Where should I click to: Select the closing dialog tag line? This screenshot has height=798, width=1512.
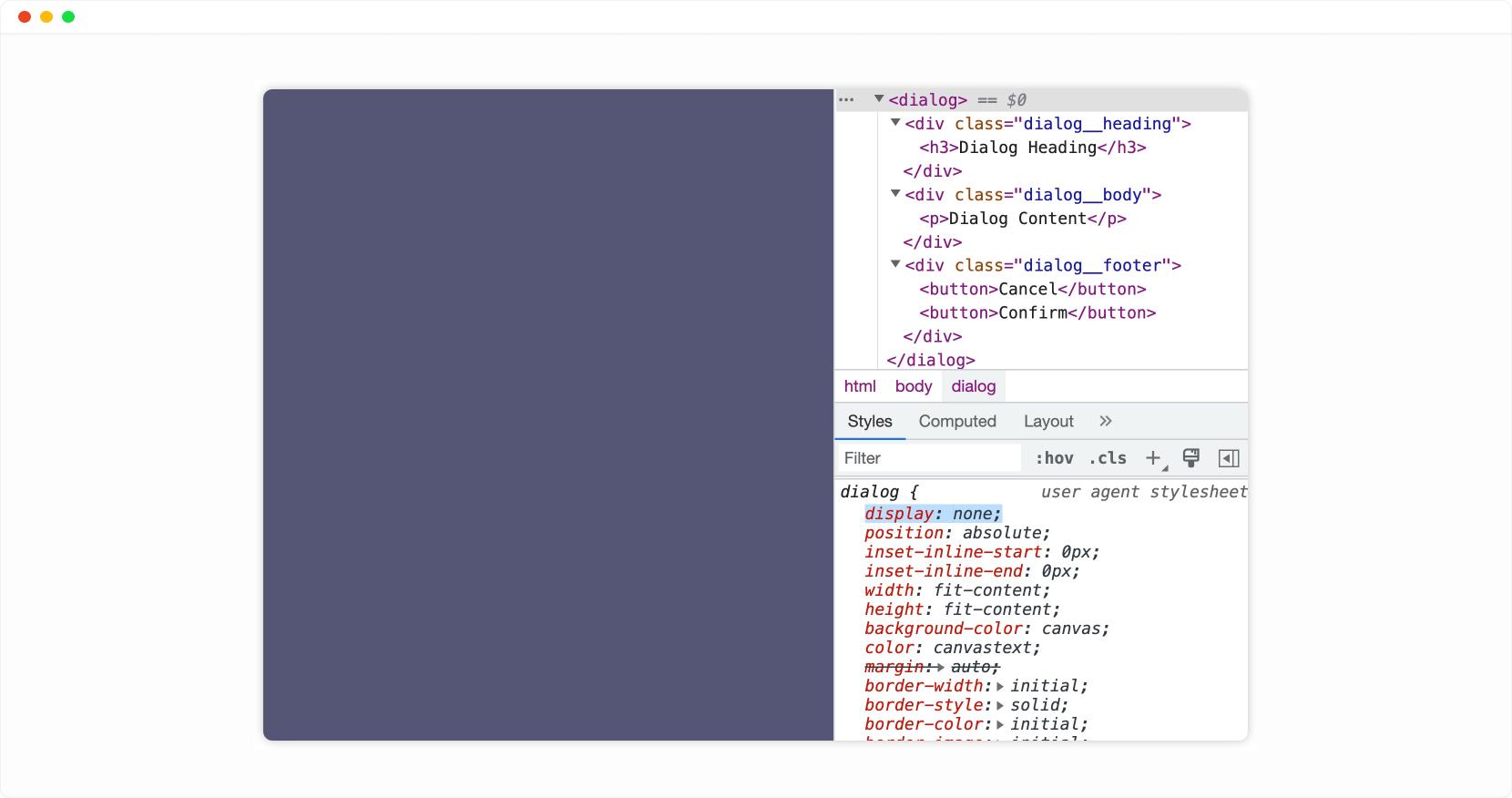point(931,361)
